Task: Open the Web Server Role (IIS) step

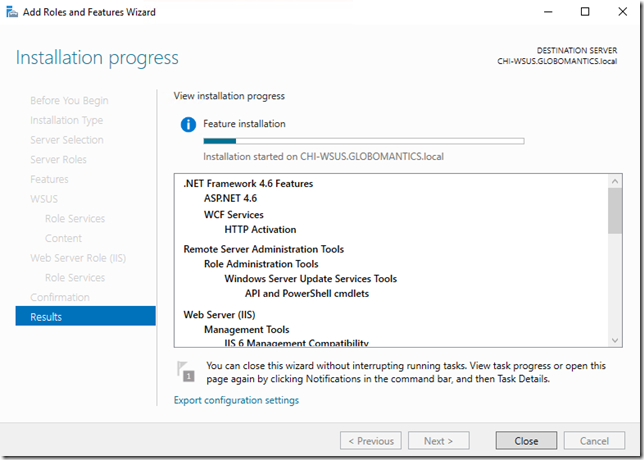Action: click(78, 258)
